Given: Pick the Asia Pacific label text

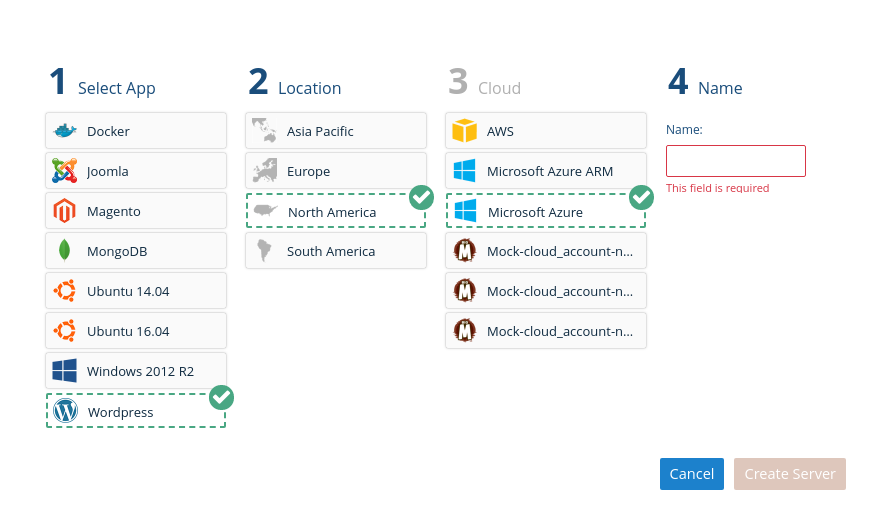Looking at the screenshot, I should coord(320,132).
